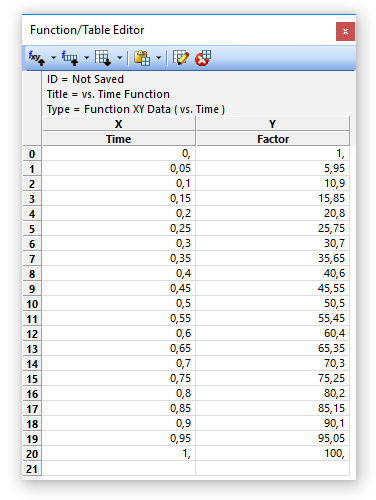Select row header 21
Viewport: 376px width, 500px height.
coord(32,469)
